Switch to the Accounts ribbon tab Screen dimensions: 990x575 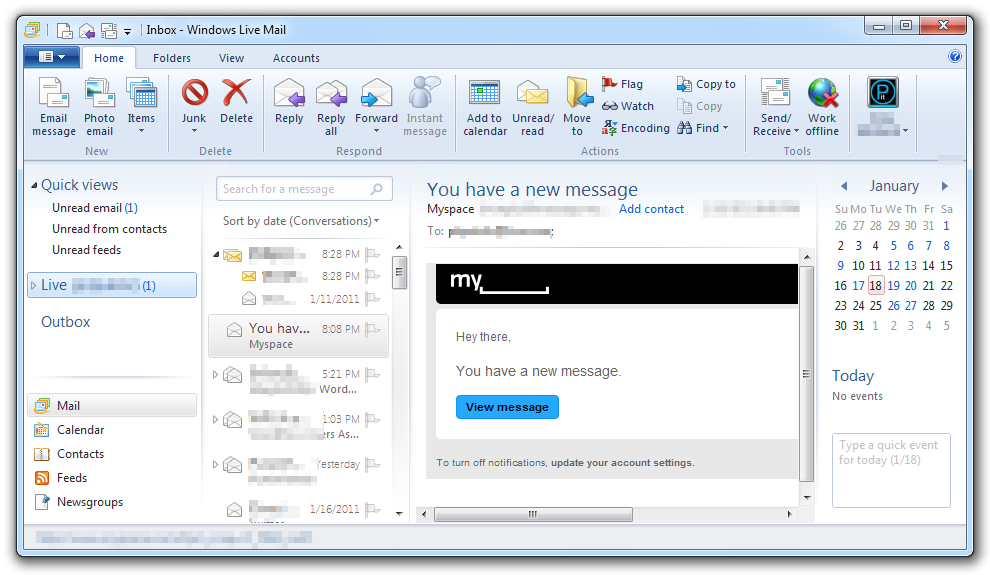pos(296,58)
